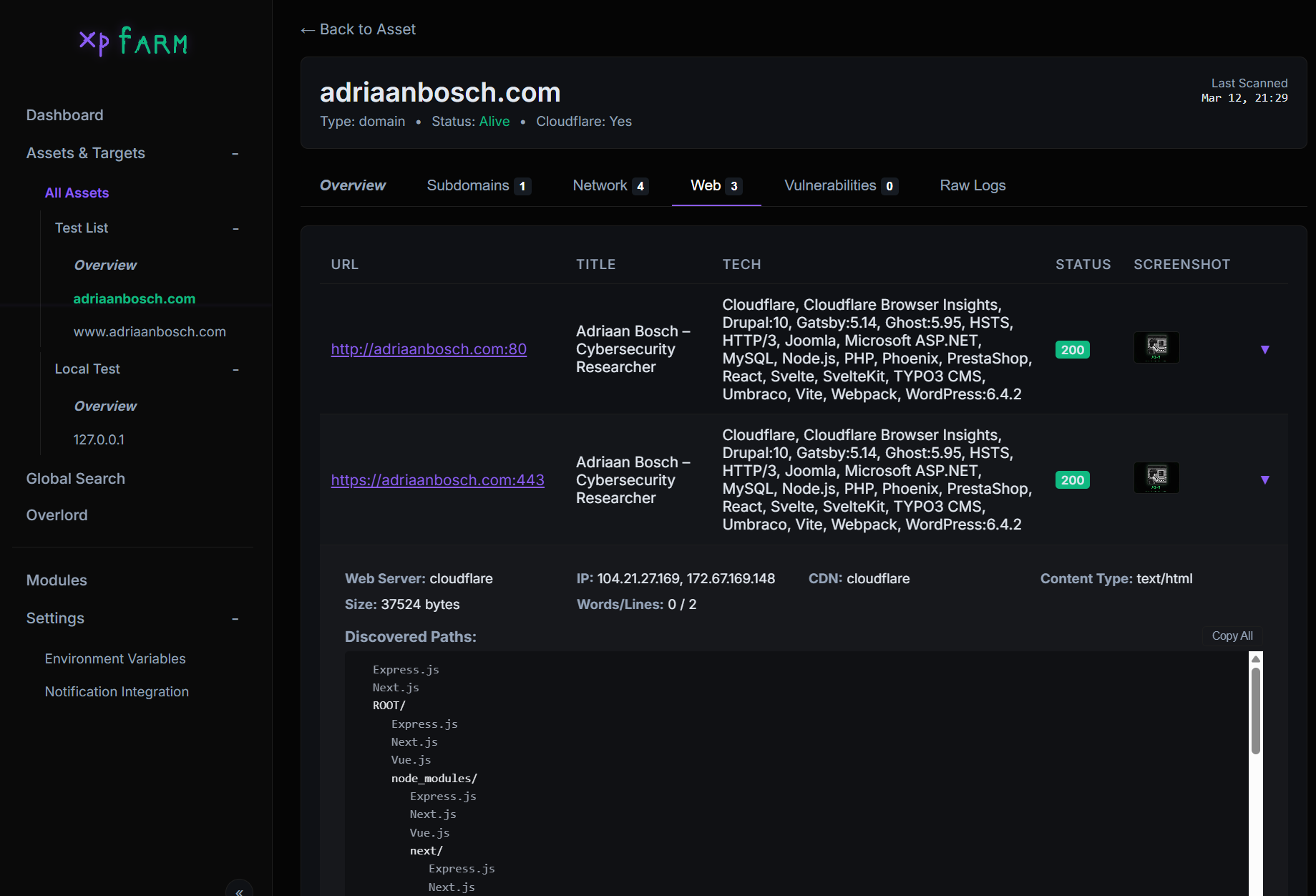Select www.adriaanbosch.com in the sidebar
This screenshot has height=896, width=1316.
[150, 332]
